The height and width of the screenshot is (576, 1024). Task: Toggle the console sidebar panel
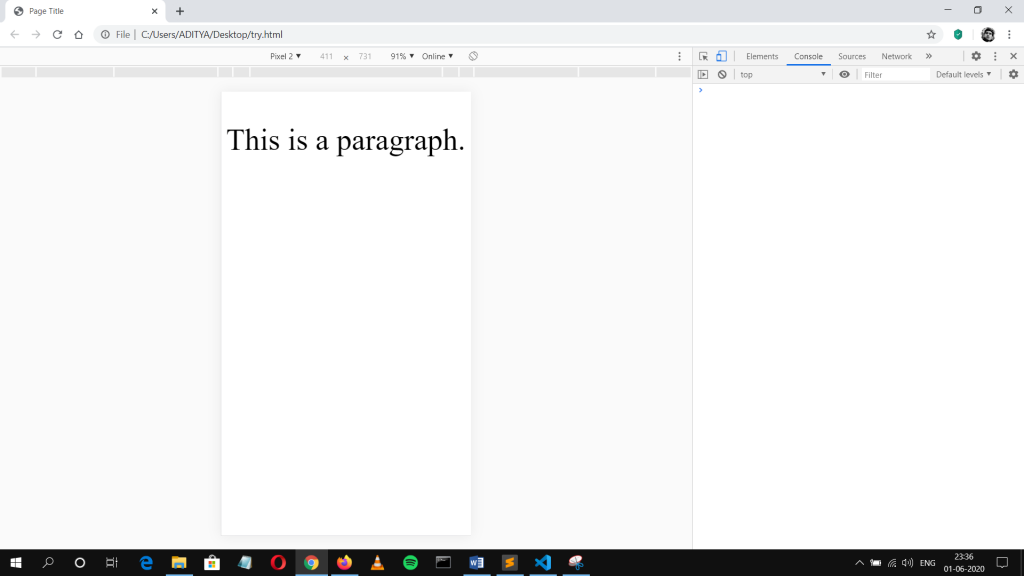coord(703,75)
